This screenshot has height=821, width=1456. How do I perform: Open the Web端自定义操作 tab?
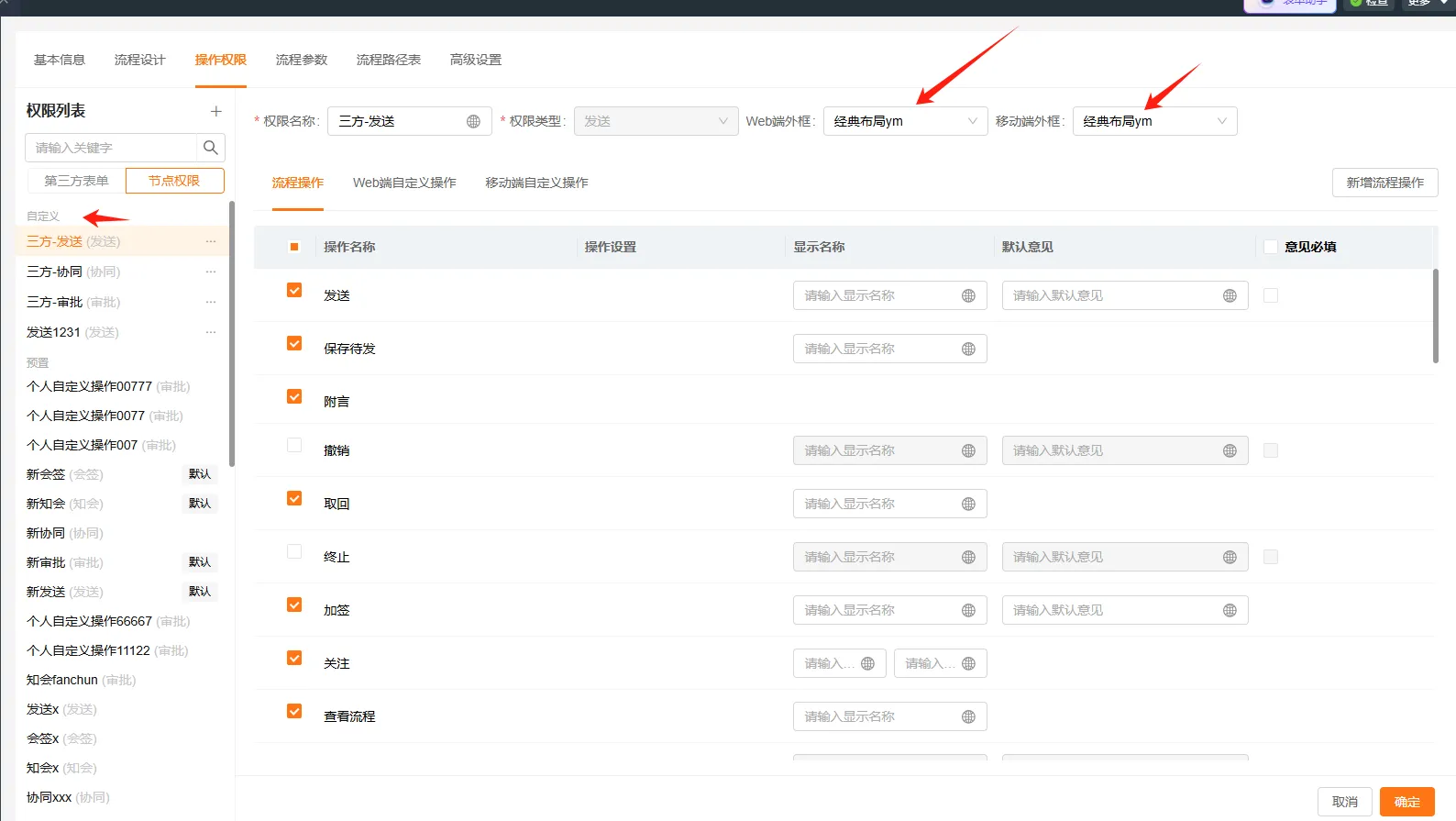(x=404, y=183)
